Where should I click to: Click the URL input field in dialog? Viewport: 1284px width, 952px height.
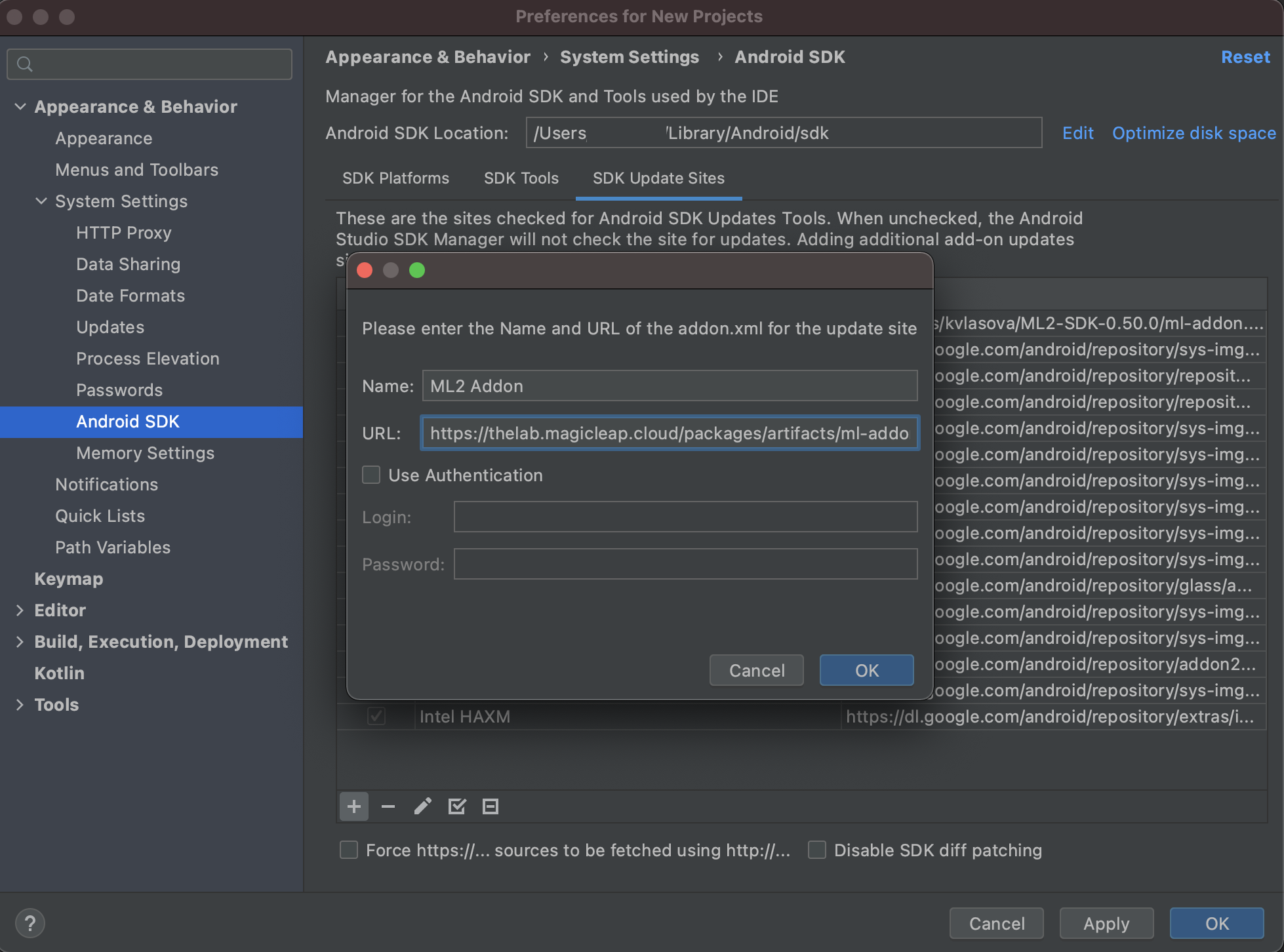click(x=668, y=433)
